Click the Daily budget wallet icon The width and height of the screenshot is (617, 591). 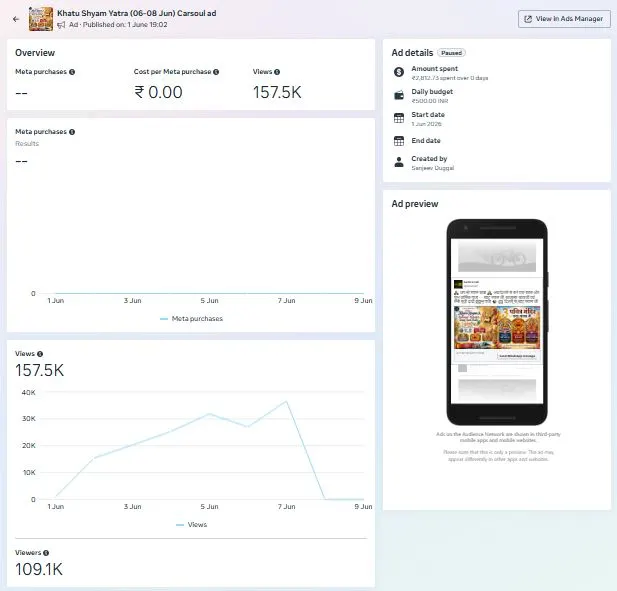coord(399,95)
